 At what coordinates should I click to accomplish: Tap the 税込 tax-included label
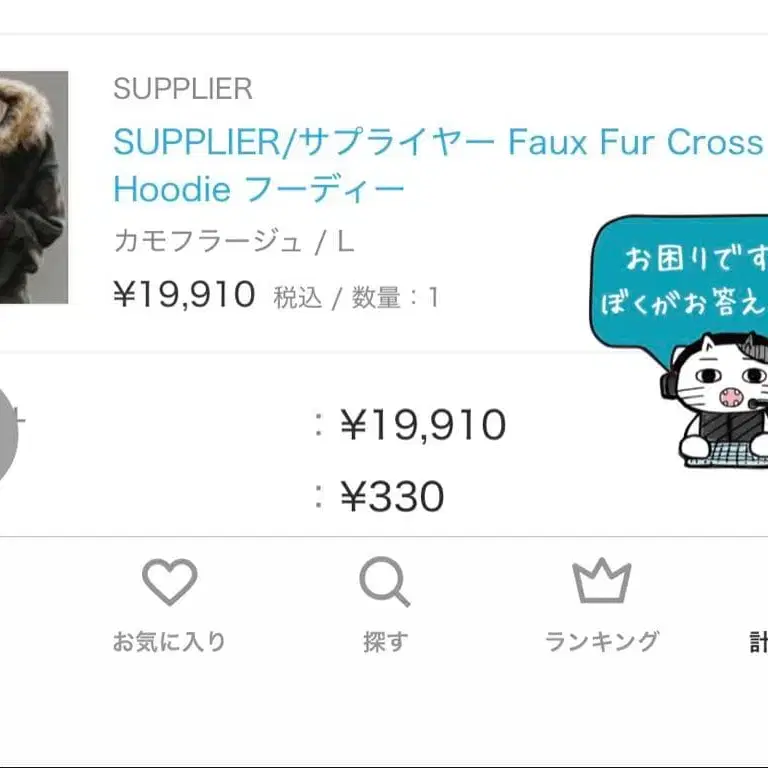coord(298,297)
